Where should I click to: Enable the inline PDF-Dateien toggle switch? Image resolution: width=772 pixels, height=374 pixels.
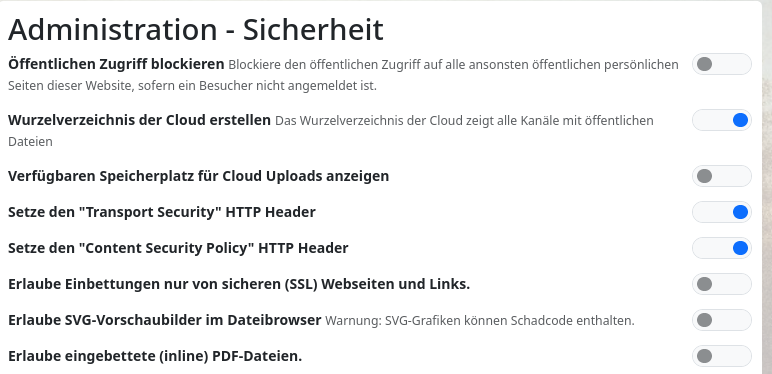(722, 356)
